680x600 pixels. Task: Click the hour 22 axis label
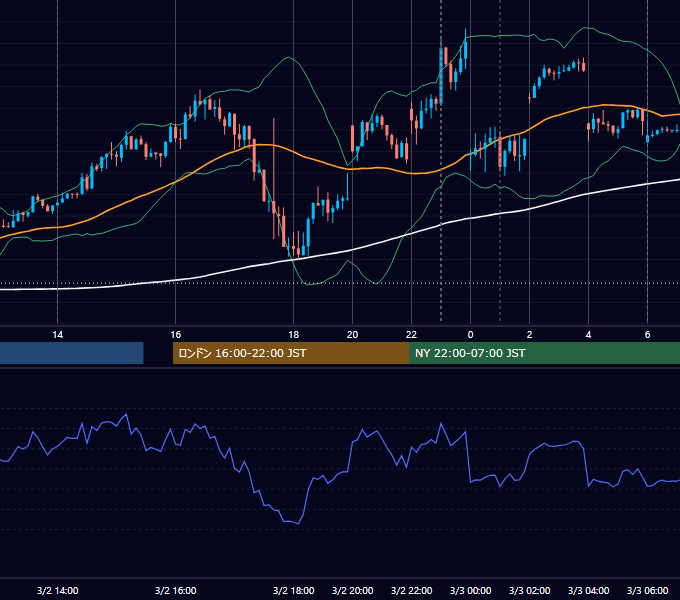[x=412, y=335]
